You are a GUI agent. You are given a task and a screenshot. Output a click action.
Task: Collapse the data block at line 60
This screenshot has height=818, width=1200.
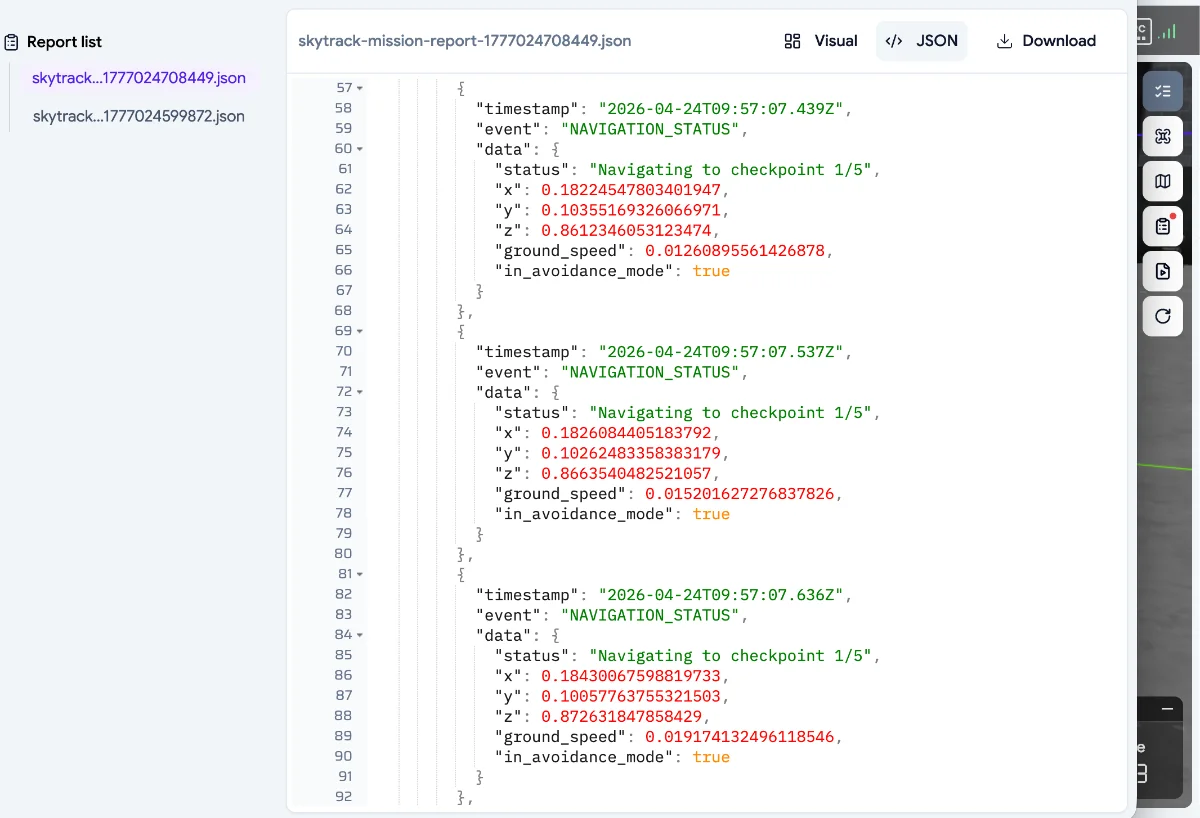(x=360, y=149)
